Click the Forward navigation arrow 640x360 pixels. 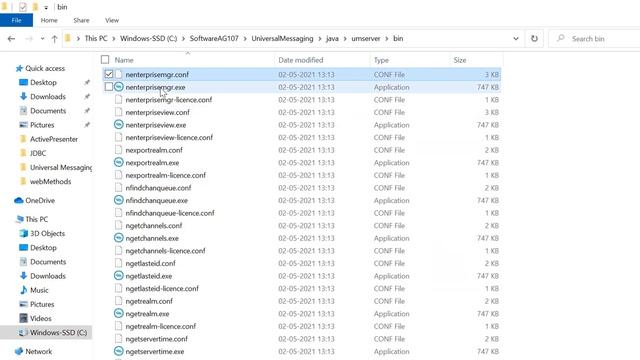click(x=29, y=39)
